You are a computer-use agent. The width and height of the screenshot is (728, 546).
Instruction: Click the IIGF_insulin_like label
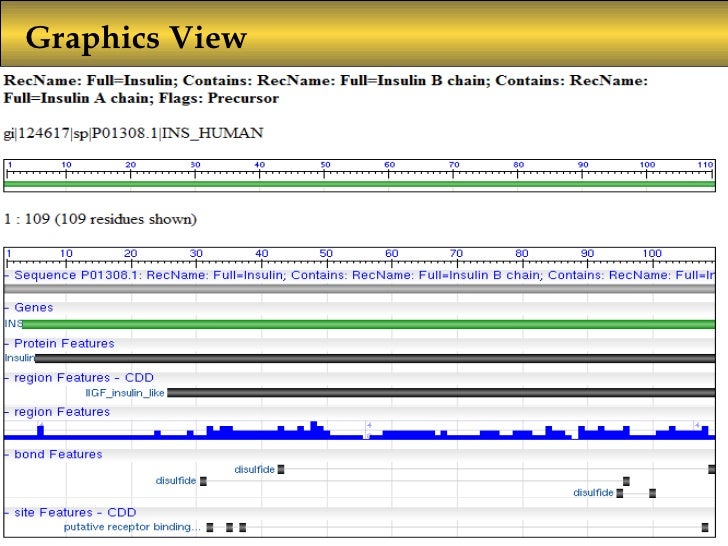tap(125, 393)
